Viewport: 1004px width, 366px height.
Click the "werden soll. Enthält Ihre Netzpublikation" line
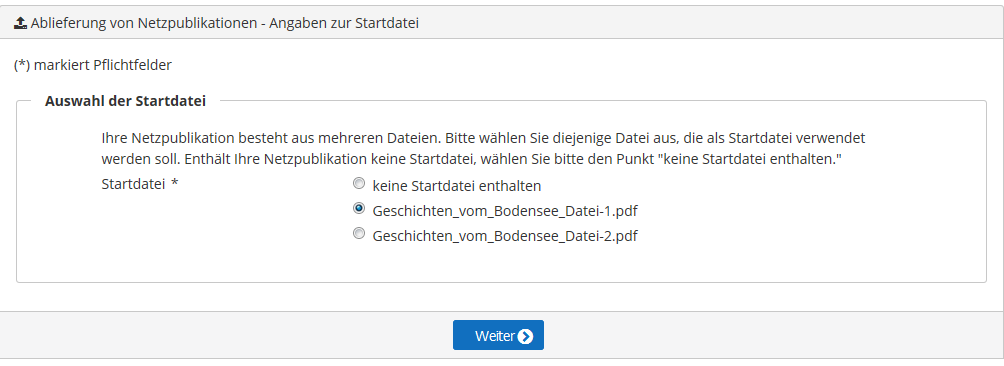pos(471,159)
